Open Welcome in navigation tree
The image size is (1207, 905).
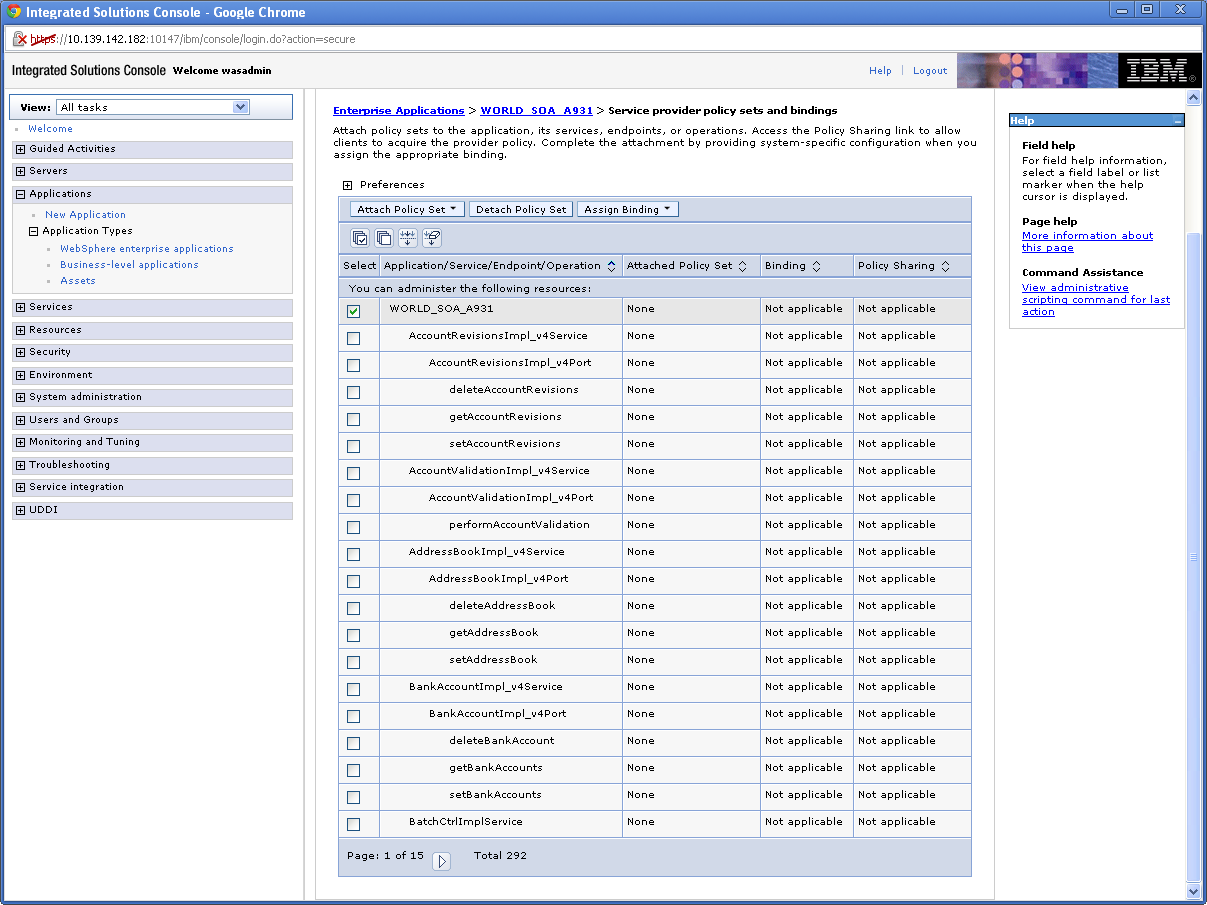click(x=50, y=129)
